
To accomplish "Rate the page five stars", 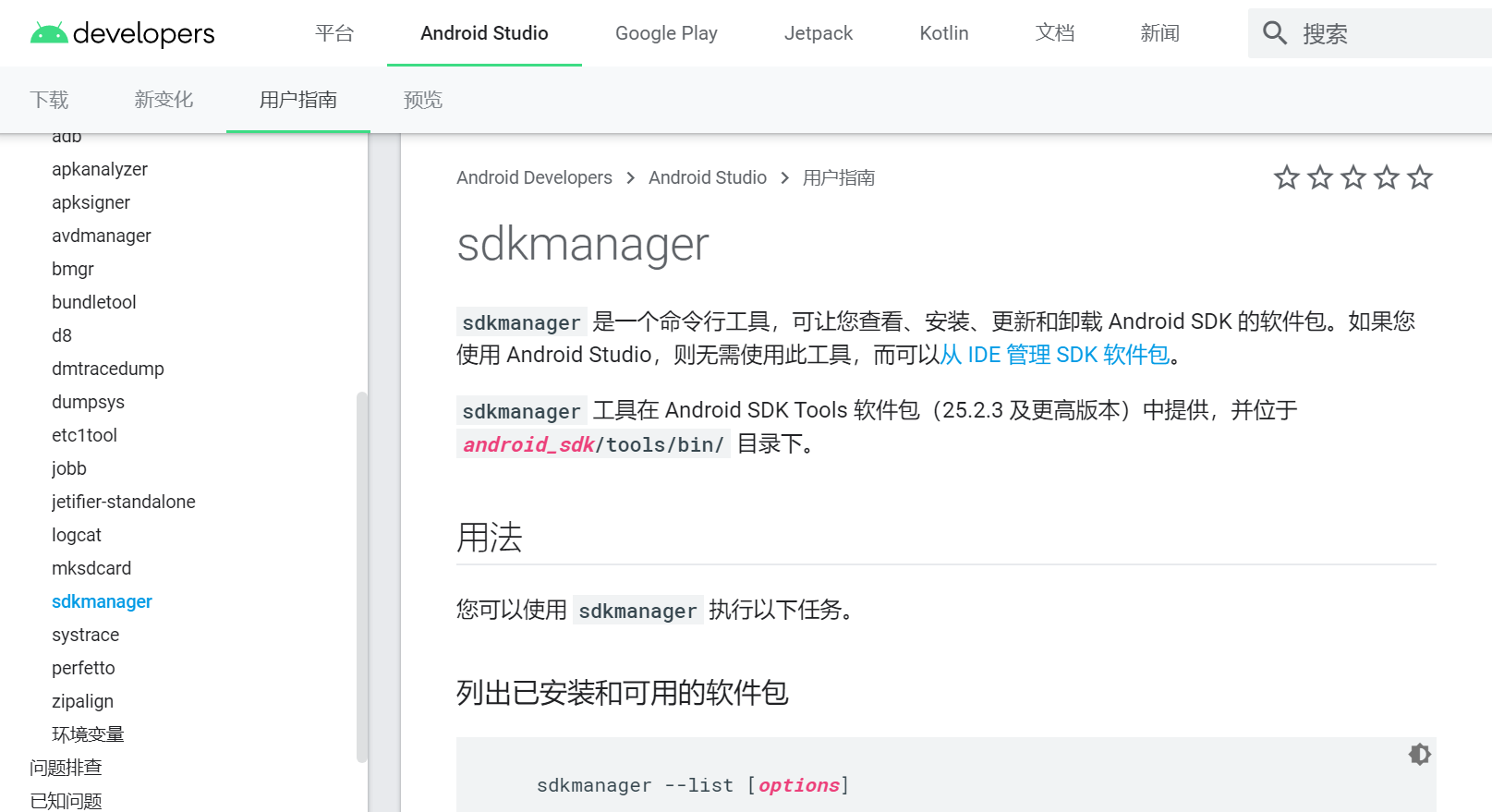I will 1420,177.
